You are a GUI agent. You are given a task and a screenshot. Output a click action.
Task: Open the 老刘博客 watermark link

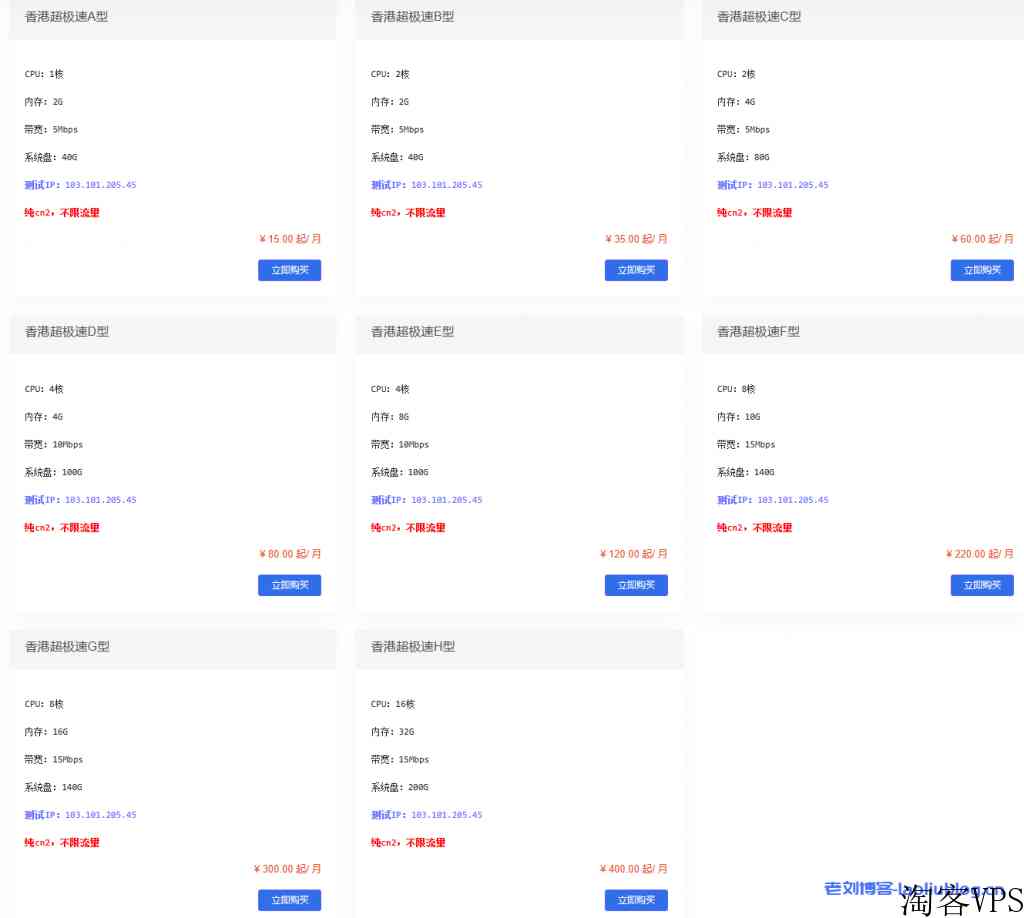pos(910,888)
